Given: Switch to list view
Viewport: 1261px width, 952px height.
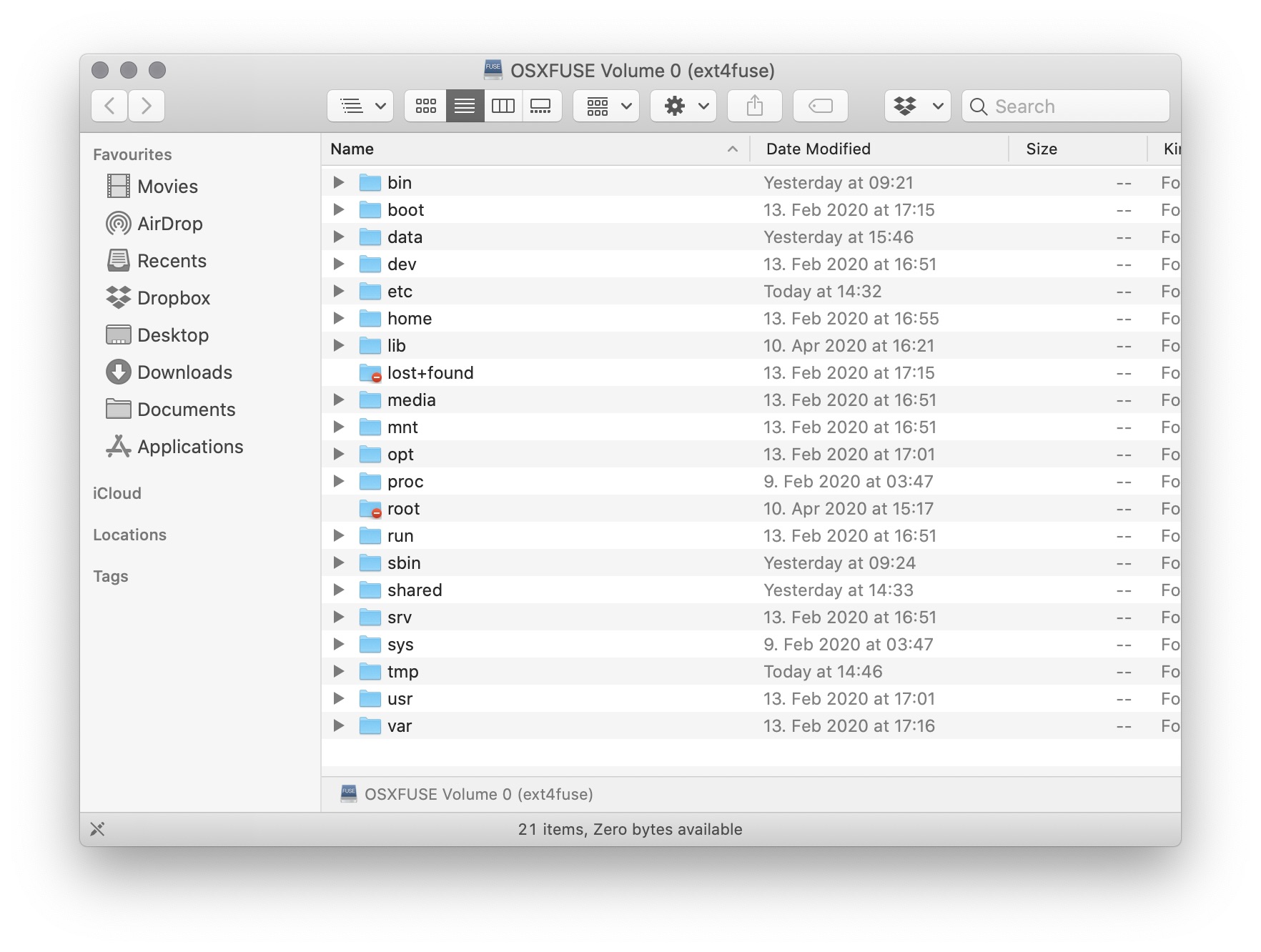Looking at the screenshot, I should [465, 106].
